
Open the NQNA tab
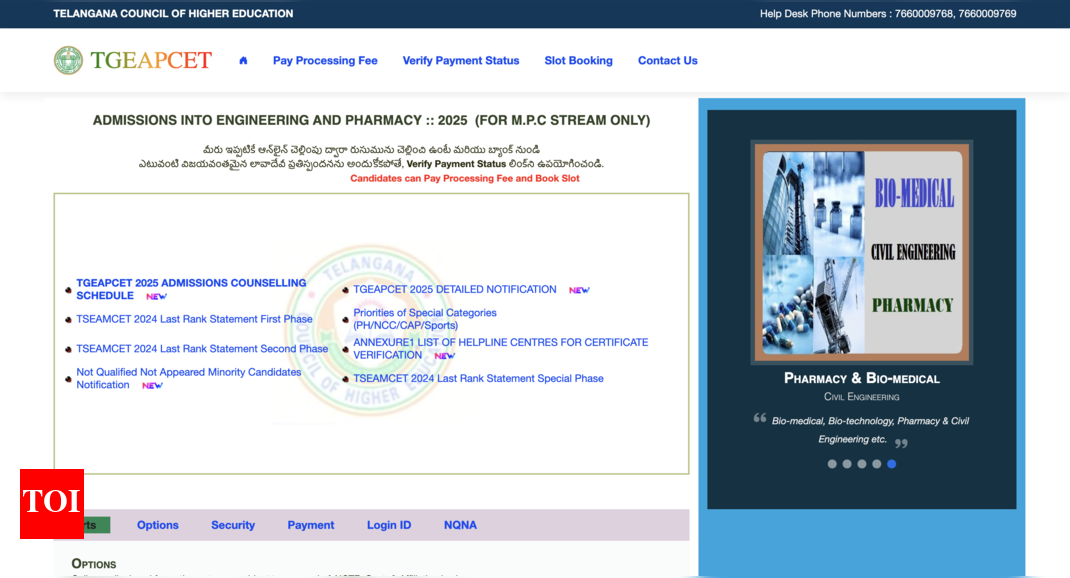460,525
